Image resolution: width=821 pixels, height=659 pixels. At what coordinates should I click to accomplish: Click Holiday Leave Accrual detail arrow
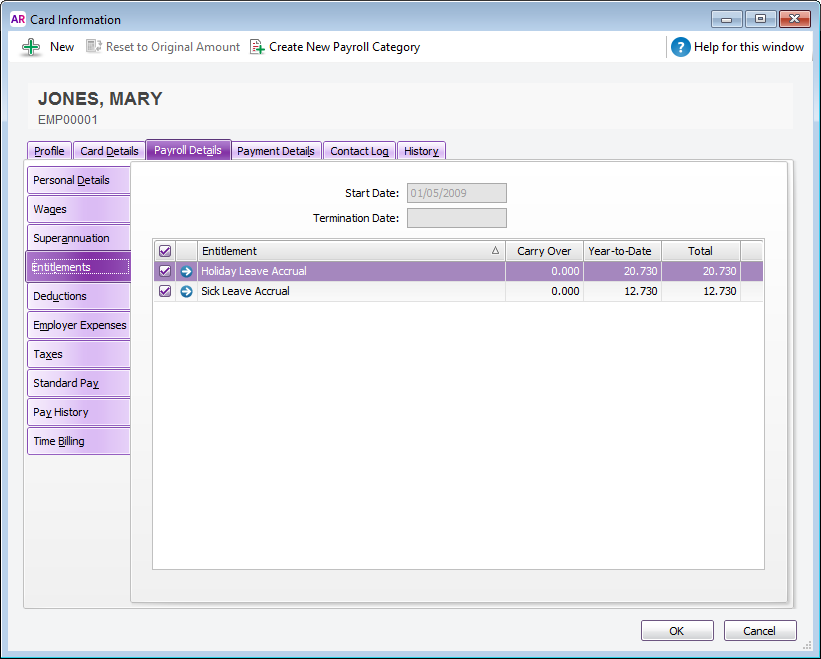pos(186,271)
